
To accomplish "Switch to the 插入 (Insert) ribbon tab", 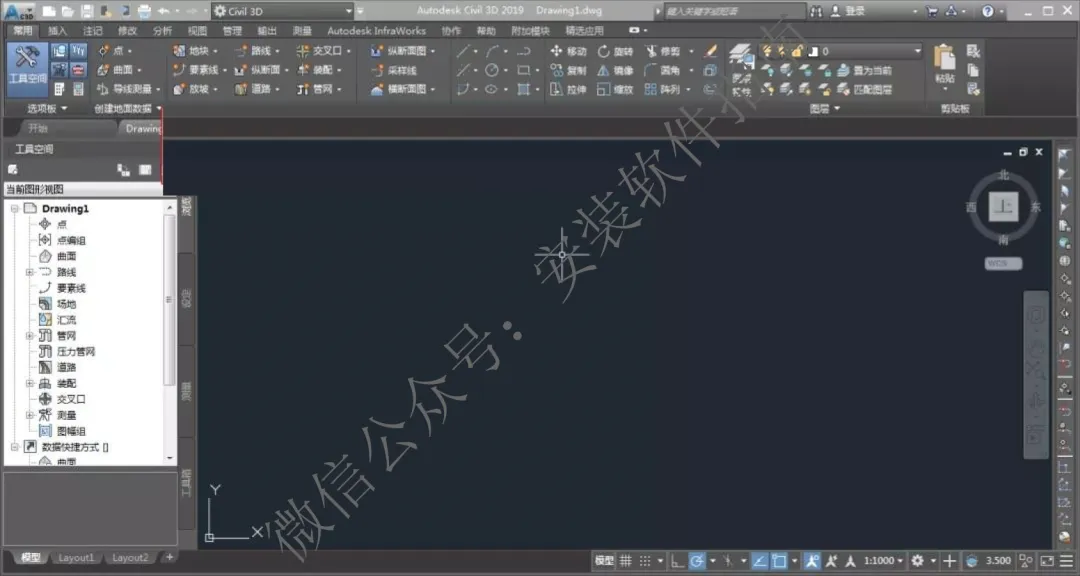I will click(x=58, y=31).
